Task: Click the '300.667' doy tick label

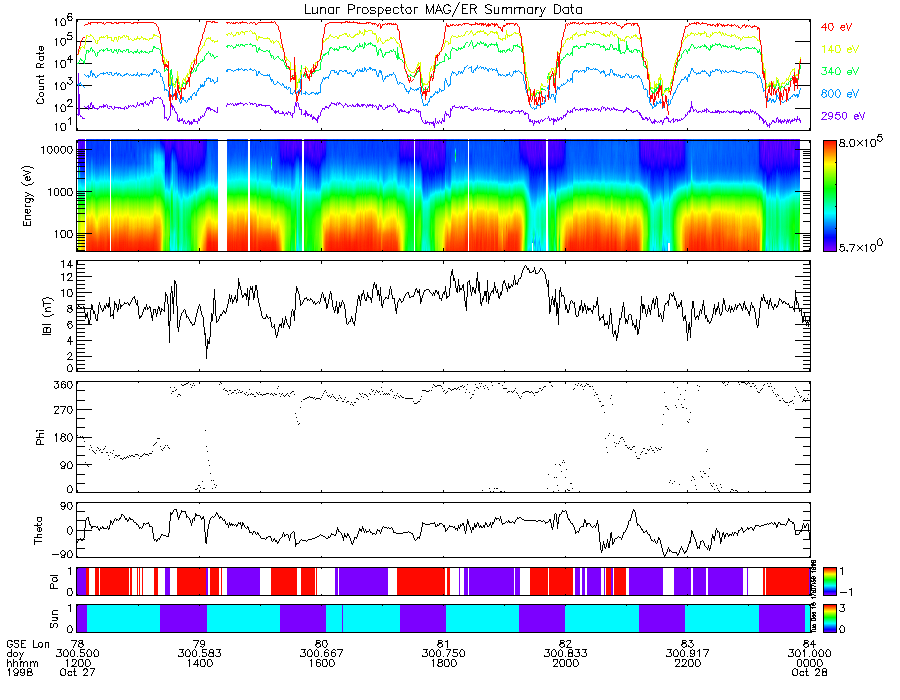Action: pyautogui.click(x=321, y=654)
